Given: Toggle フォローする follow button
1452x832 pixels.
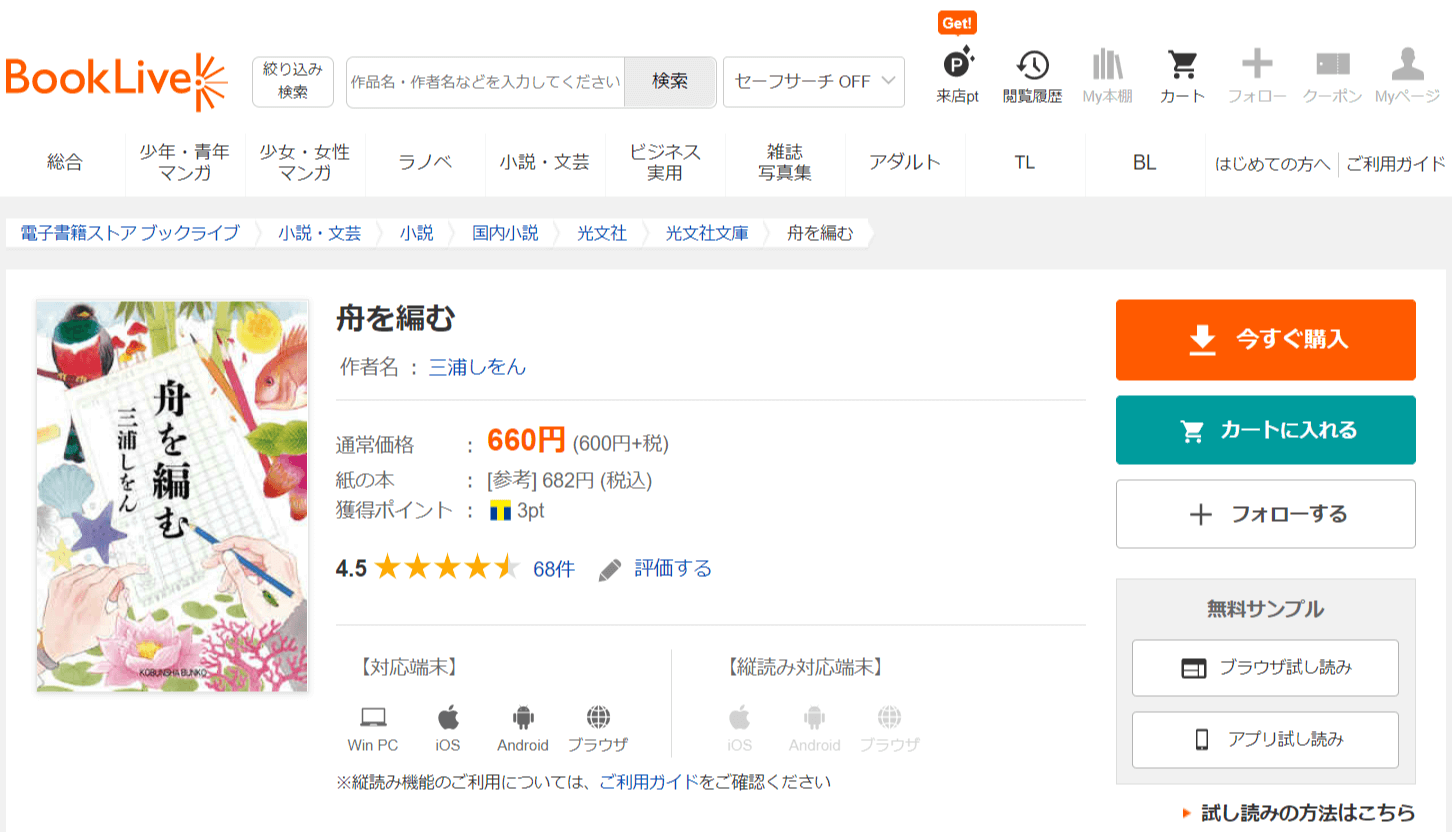Looking at the screenshot, I should tap(1265, 514).
